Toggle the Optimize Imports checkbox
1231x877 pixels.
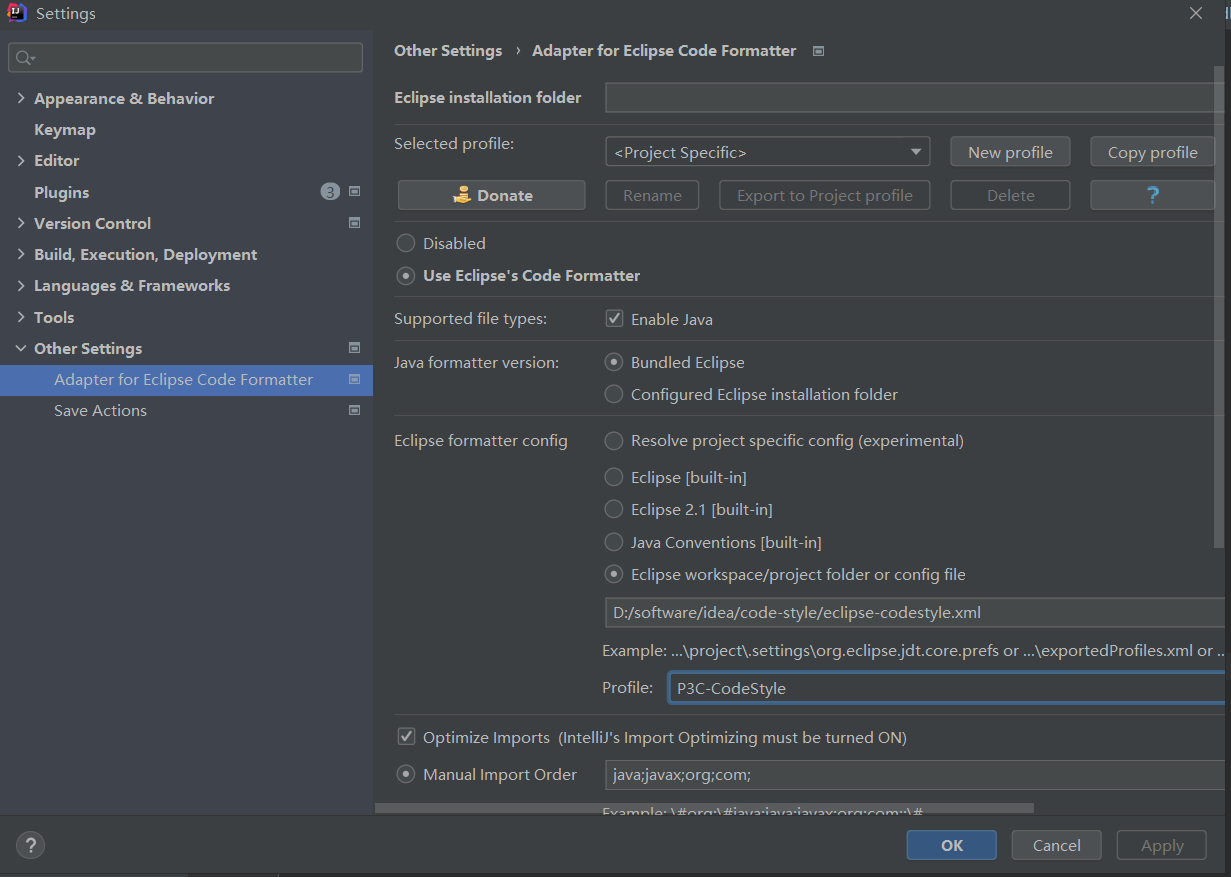406,737
